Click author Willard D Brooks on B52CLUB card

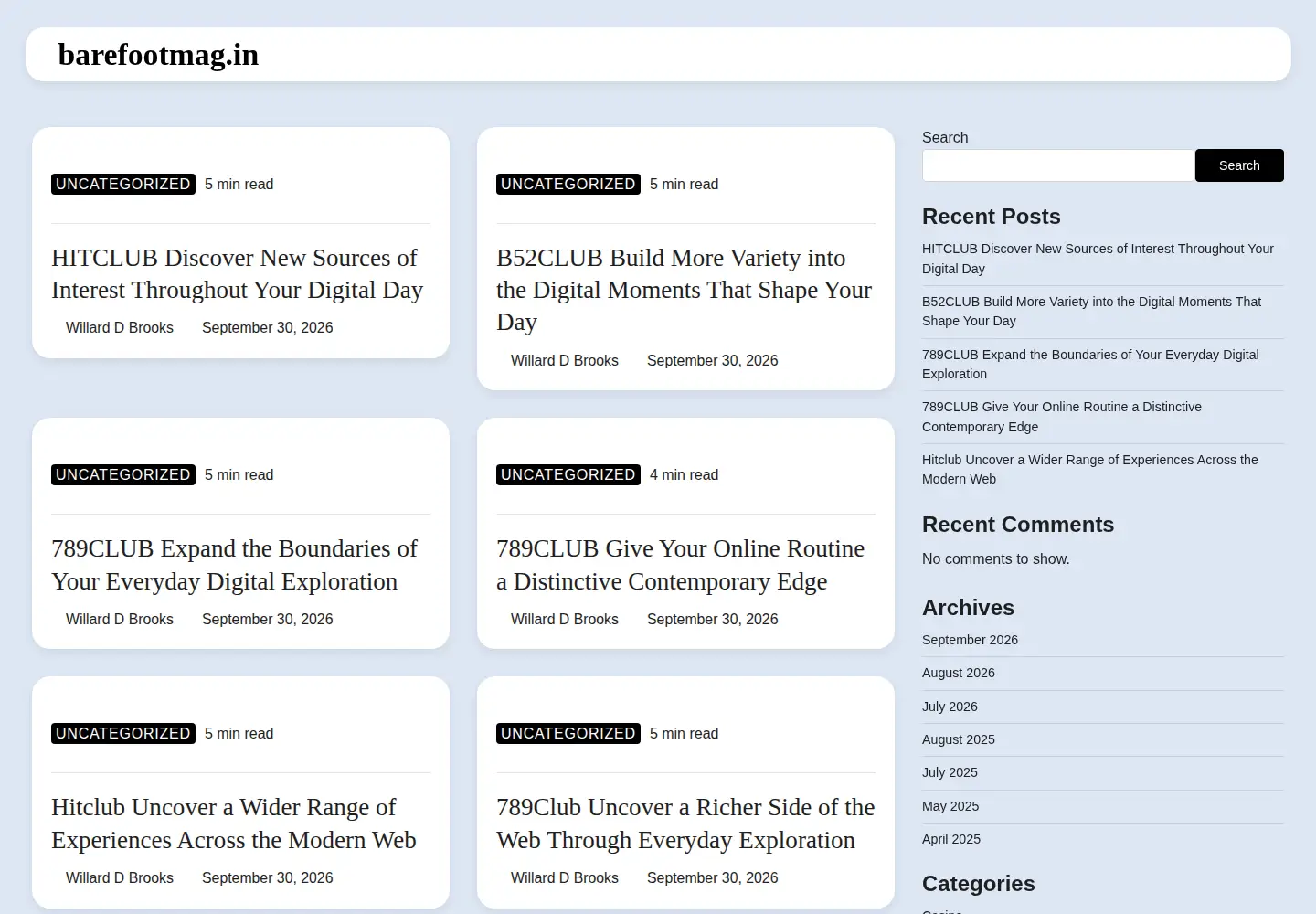click(x=565, y=360)
